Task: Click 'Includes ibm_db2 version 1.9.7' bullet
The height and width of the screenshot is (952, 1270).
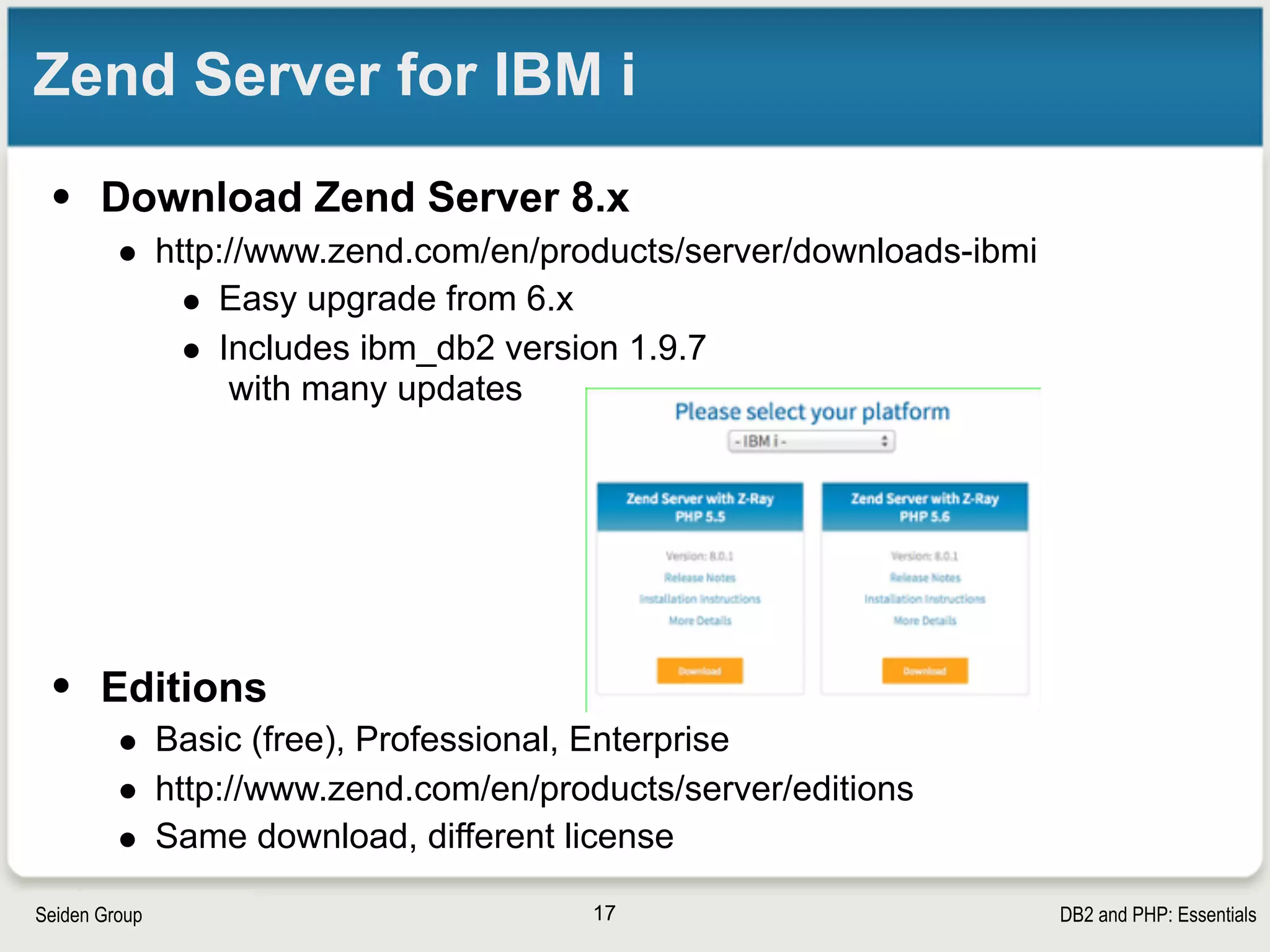Action: (x=463, y=348)
